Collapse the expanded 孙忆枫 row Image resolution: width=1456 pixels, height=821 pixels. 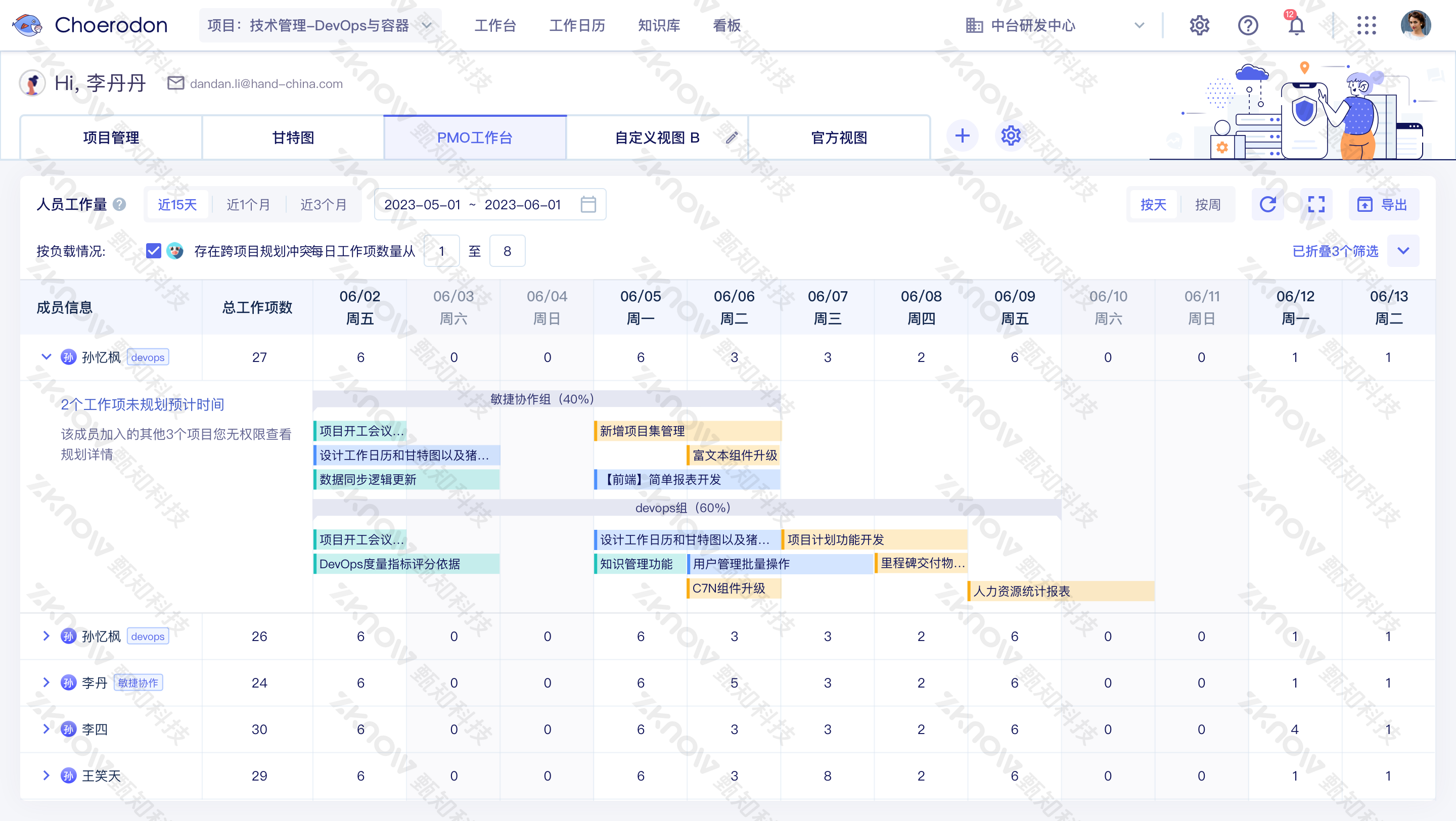click(x=47, y=357)
